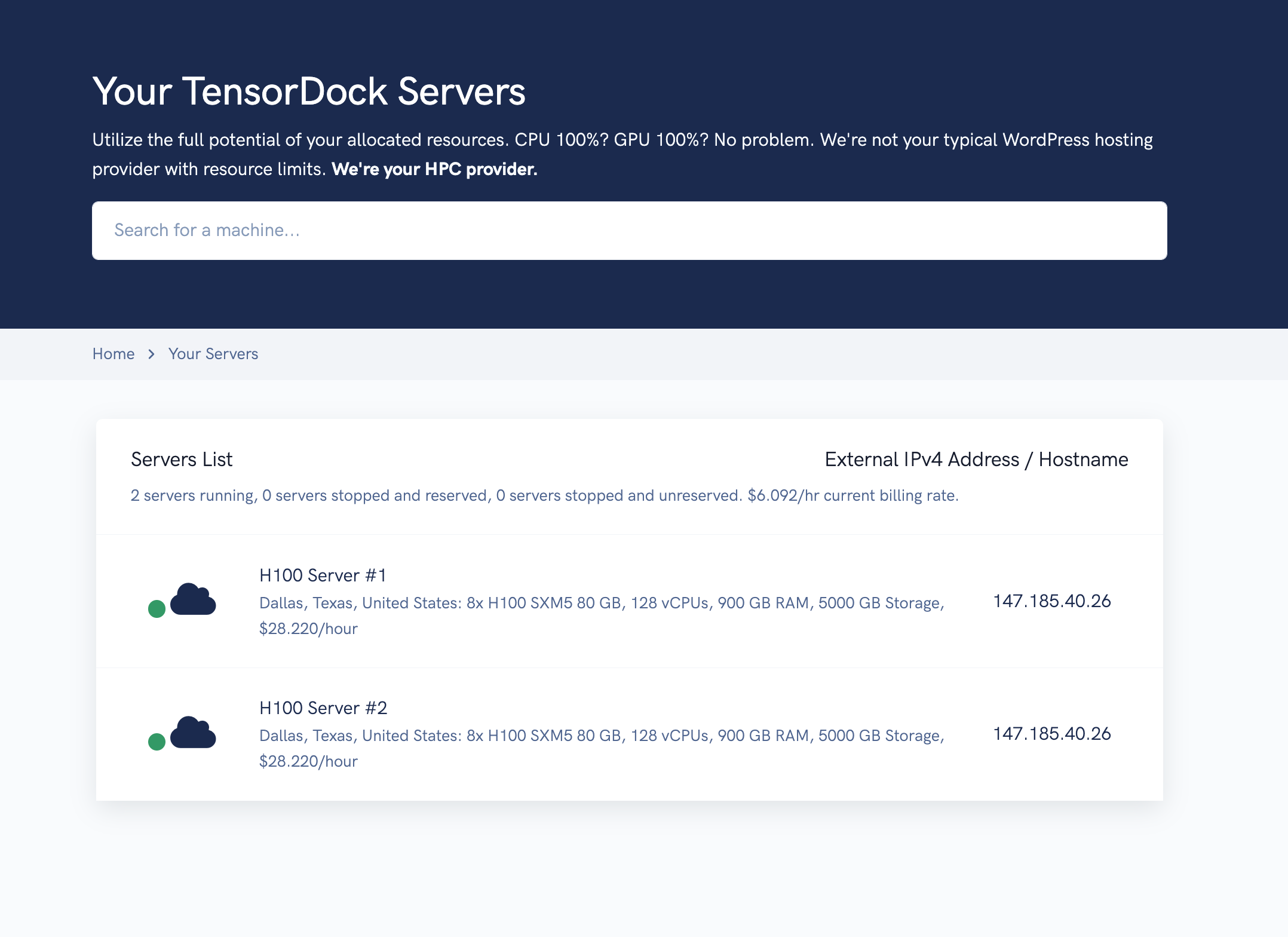
Task: Click the Dallas specs description of Server #1
Action: (602, 616)
